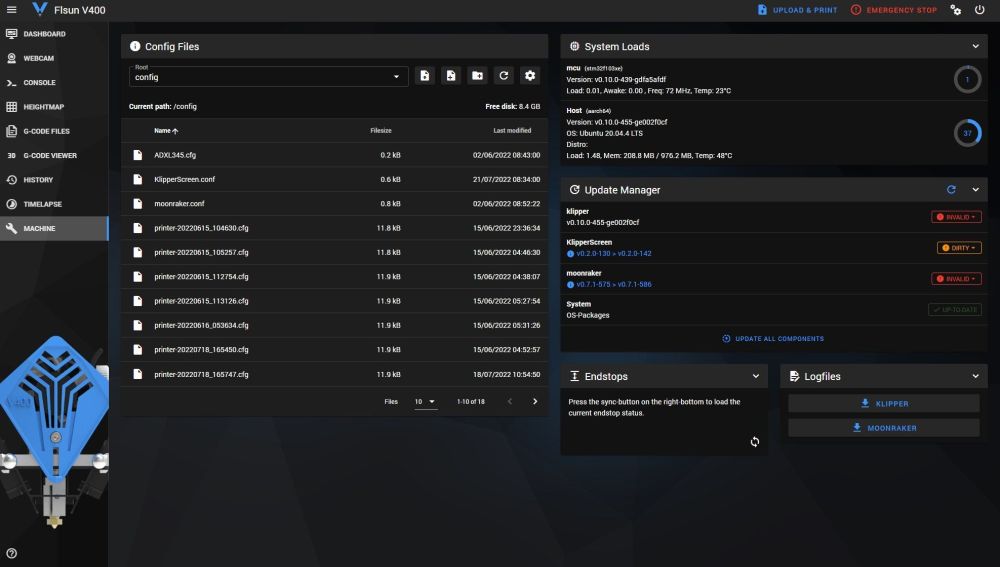Go to previous page of files
The height and width of the screenshot is (567, 1000).
click(x=510, y=401)
